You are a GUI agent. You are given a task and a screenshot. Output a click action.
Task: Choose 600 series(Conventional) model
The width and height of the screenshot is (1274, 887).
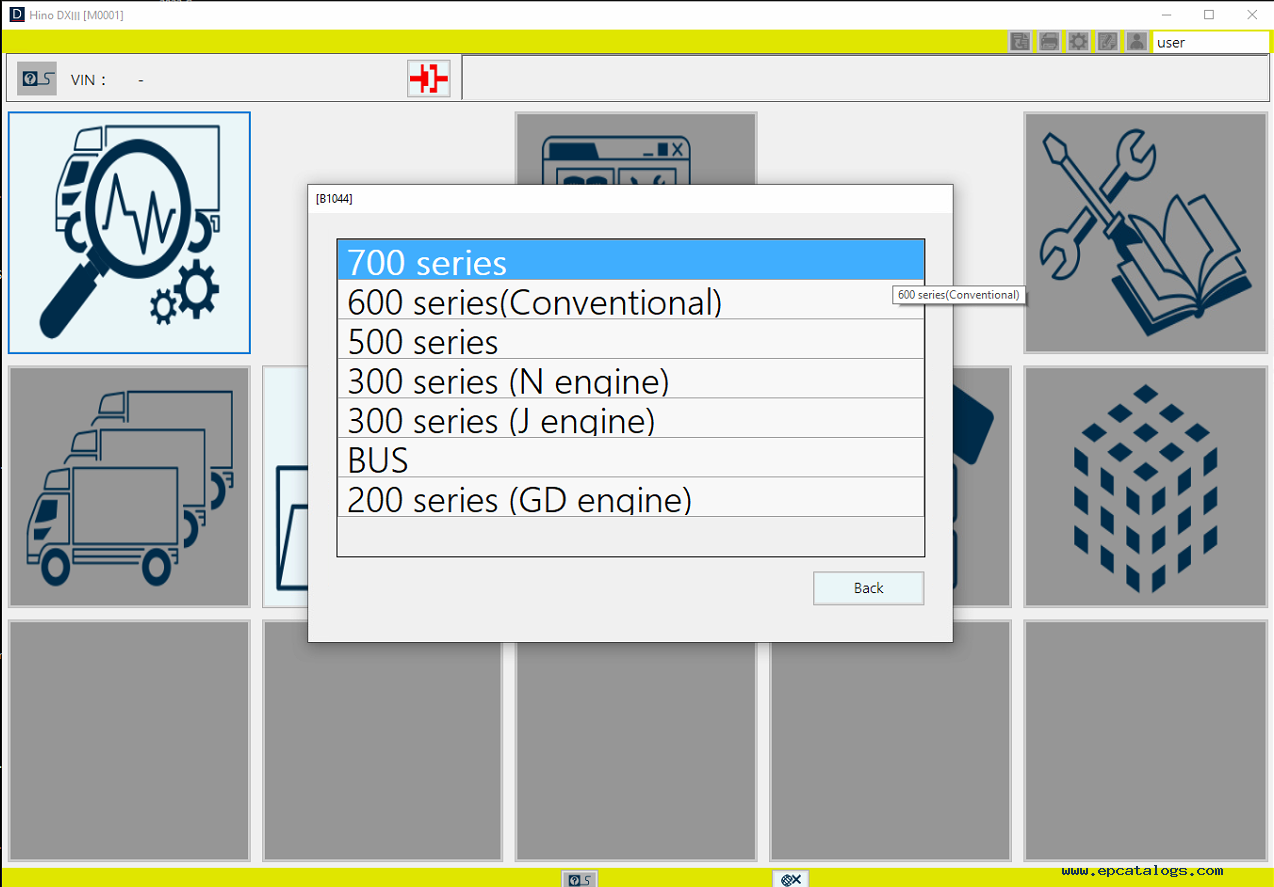point(630,301)
